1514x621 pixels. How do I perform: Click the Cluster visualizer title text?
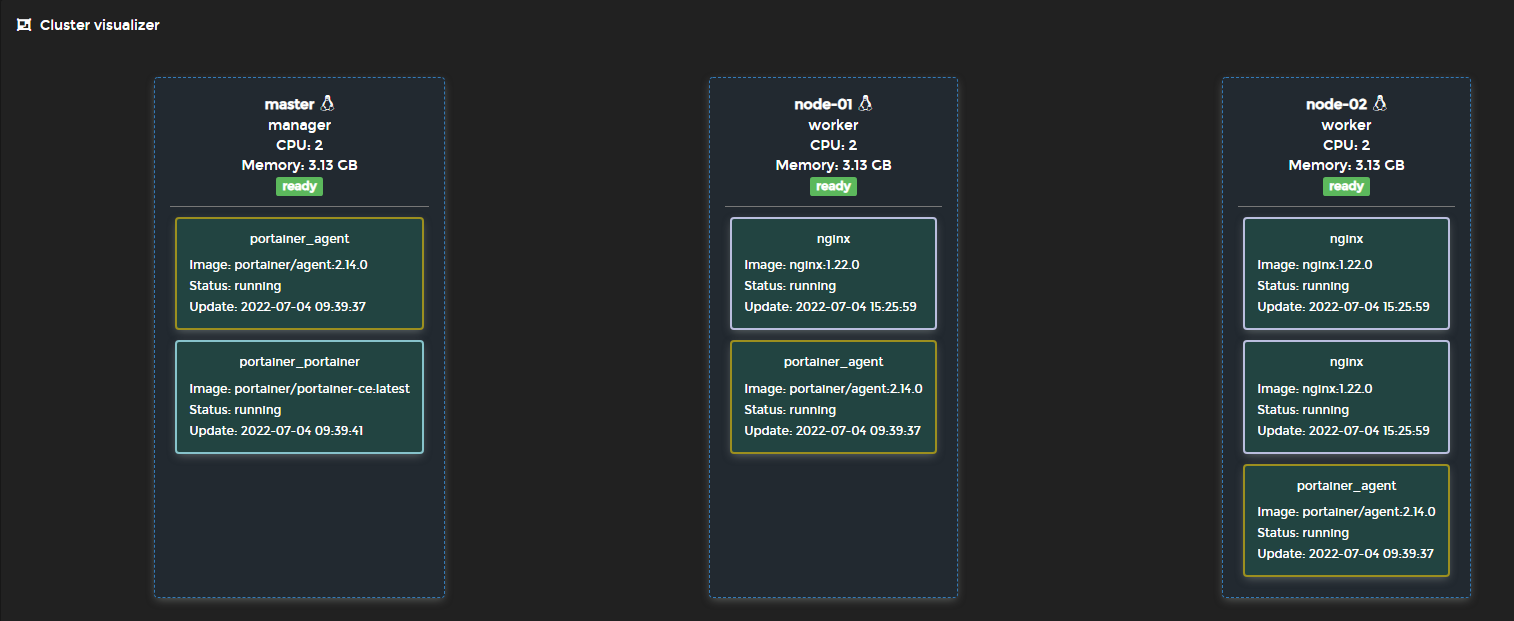pyautogui.click(x=99, y=24)
